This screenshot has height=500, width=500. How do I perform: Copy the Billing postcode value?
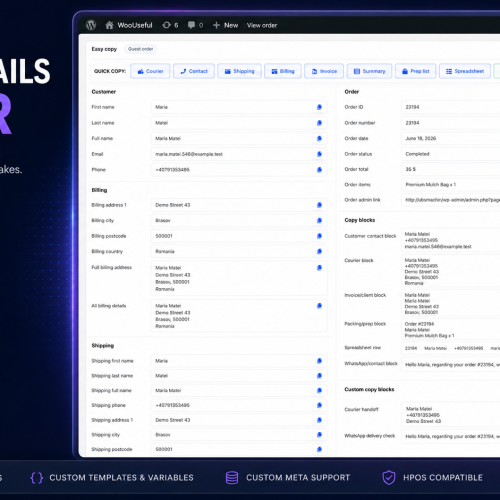(319, 236)
